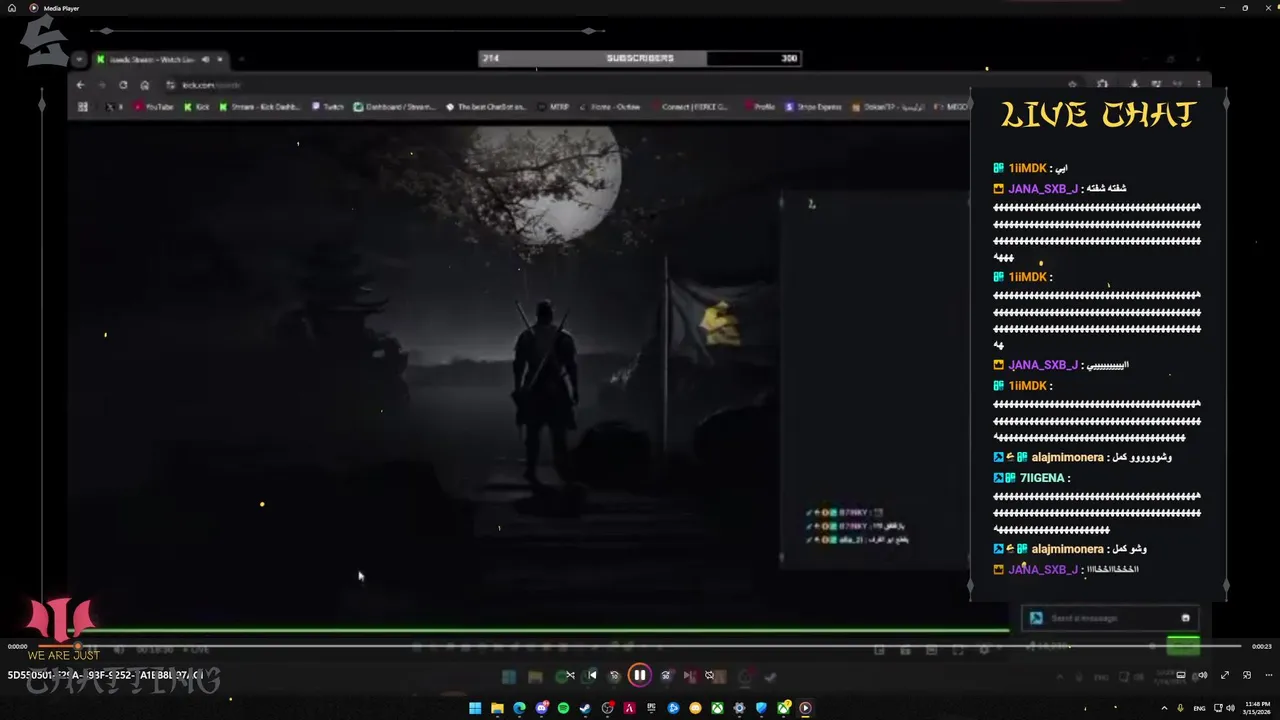1280x720 pixels.
Task: Switch the video to full screen
Action: point(1225,675)
